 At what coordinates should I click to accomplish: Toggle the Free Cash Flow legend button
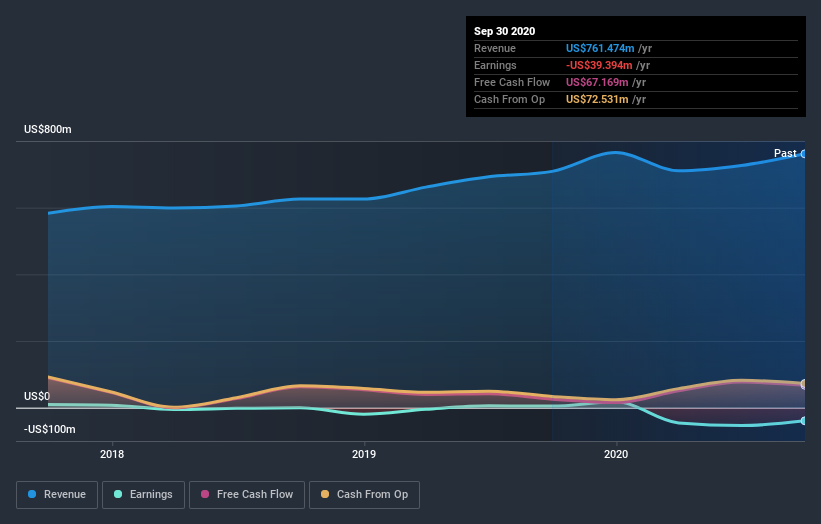point(247,495)
